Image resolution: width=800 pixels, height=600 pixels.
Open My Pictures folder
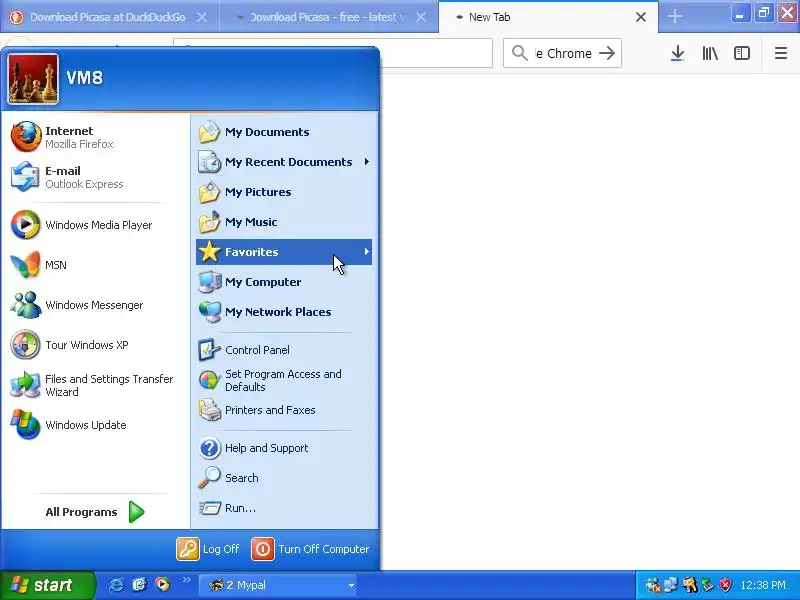(284, 192)
